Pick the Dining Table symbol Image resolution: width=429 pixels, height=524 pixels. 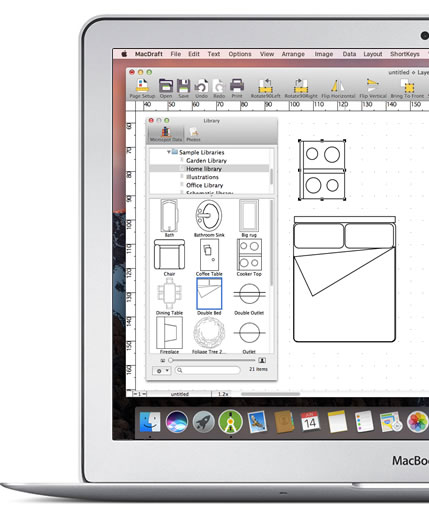[169, 296]
